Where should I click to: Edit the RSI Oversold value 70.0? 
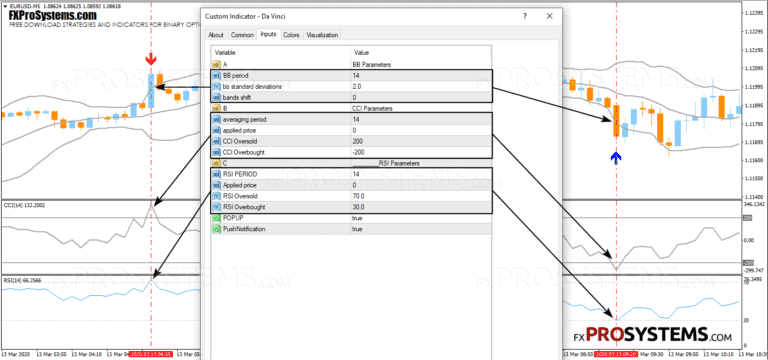[x=420, y=196]
